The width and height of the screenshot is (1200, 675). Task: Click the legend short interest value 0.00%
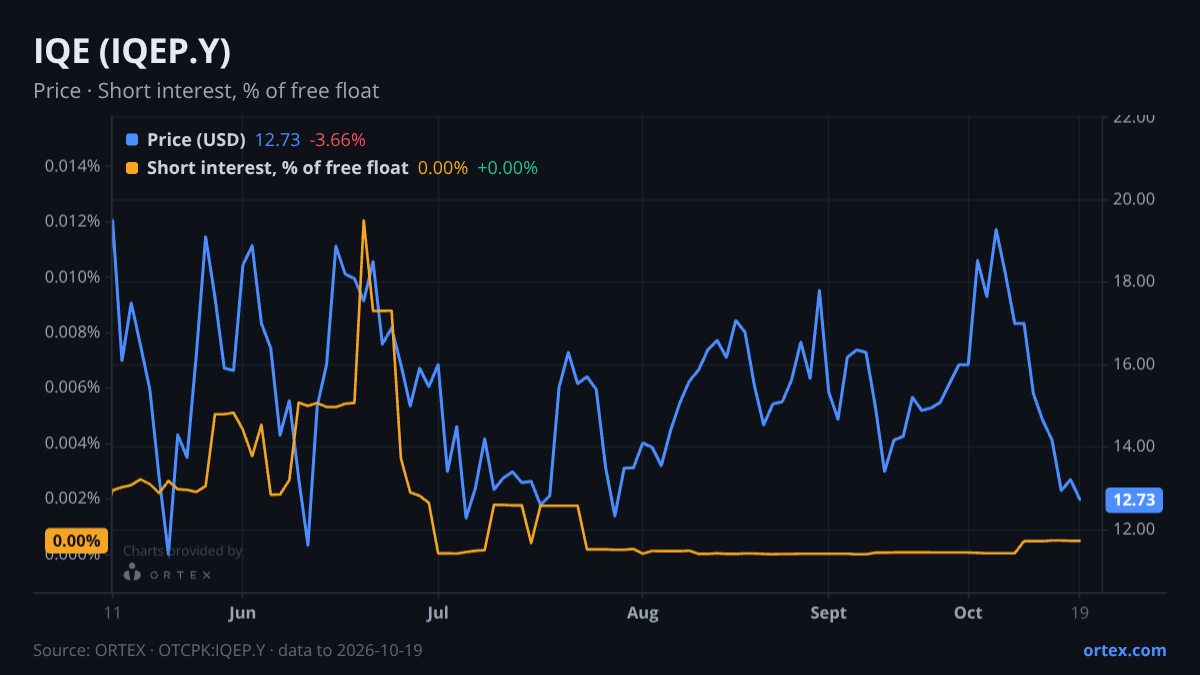point(443,168)
